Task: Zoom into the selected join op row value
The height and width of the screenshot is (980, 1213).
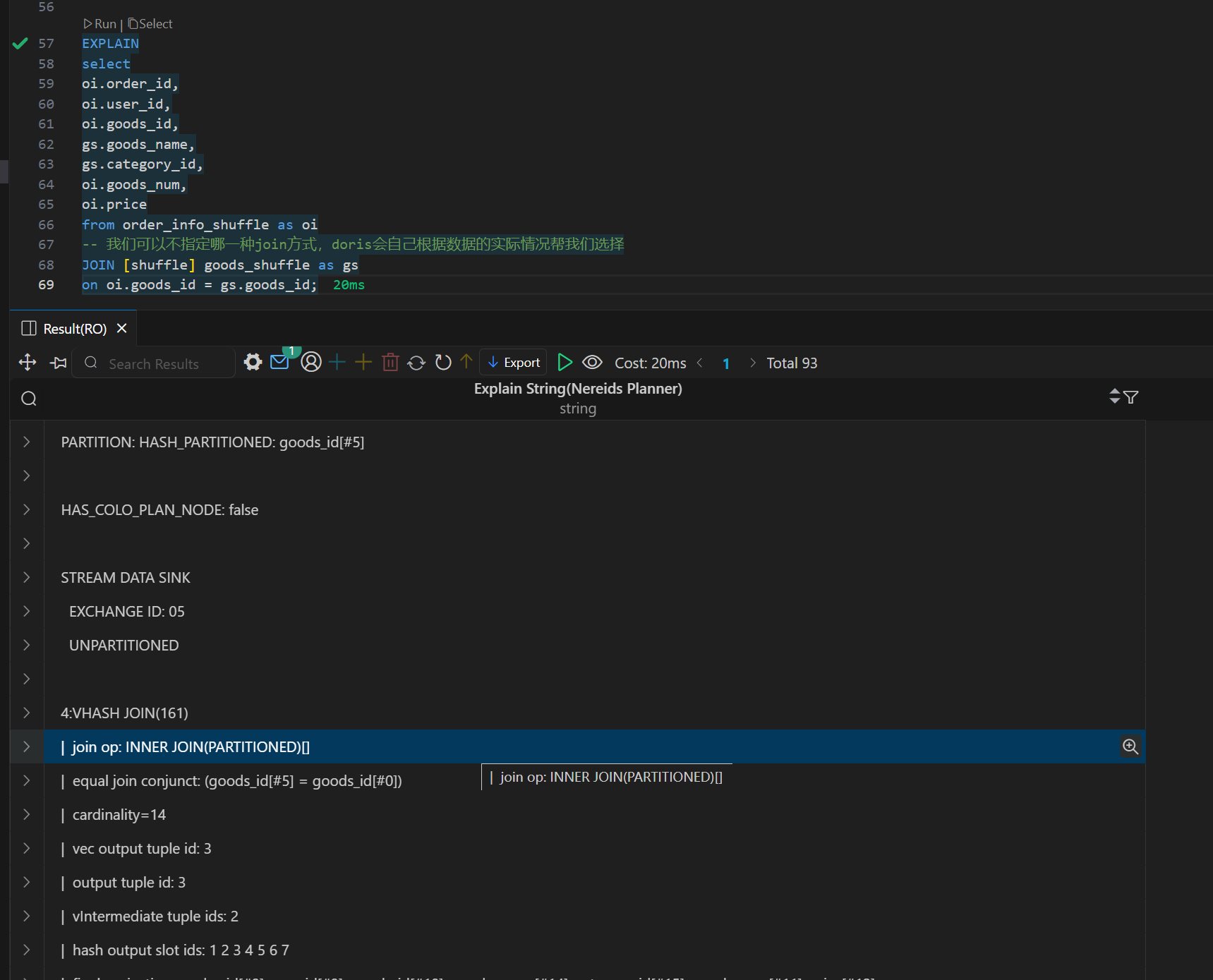Action: tap(1130, 746)
